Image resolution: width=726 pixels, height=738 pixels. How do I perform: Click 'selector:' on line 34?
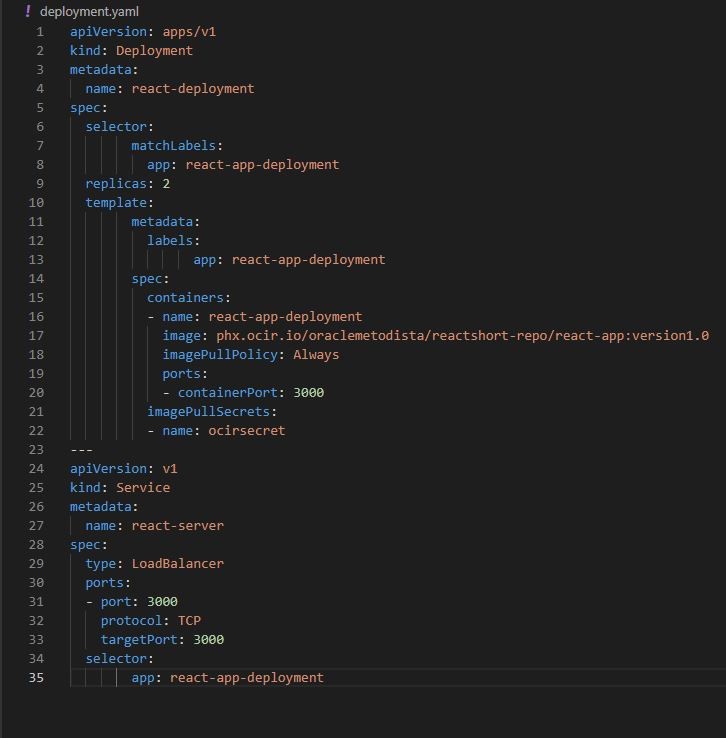coord(120,659)
